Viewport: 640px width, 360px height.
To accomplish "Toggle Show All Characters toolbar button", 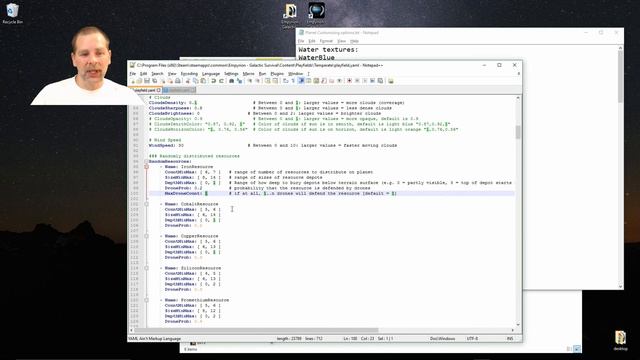I will click(293, 81).
